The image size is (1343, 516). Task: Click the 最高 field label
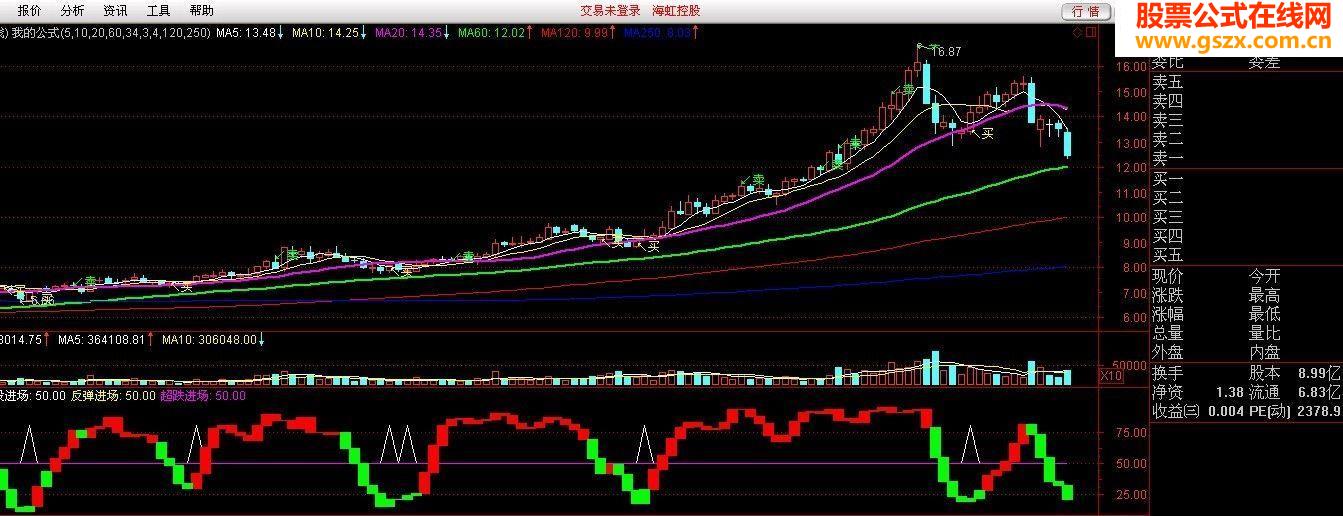click(x=1263, y=296)
